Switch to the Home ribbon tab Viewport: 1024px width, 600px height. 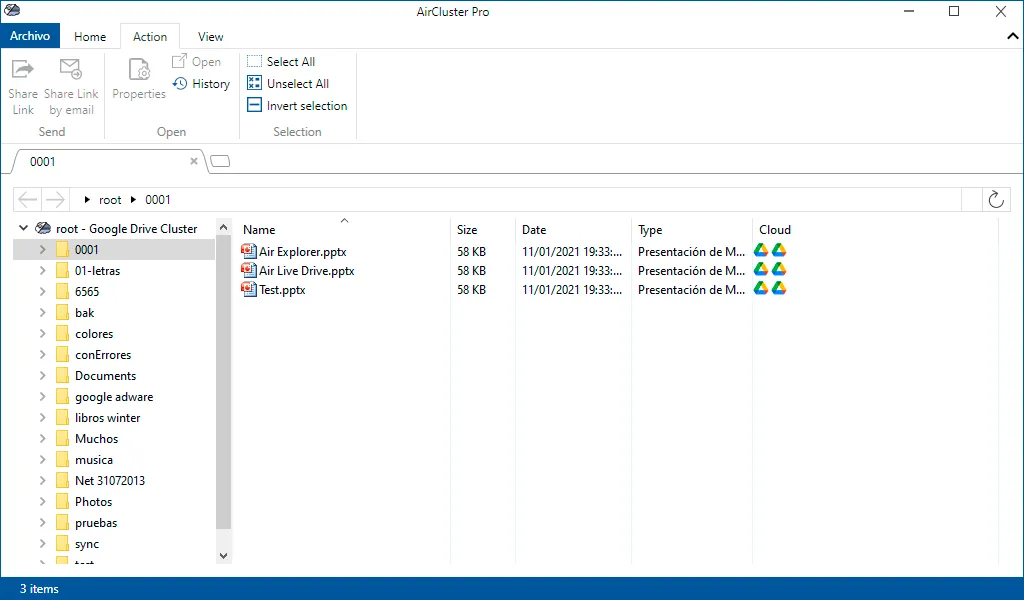[x=90, y=37]
